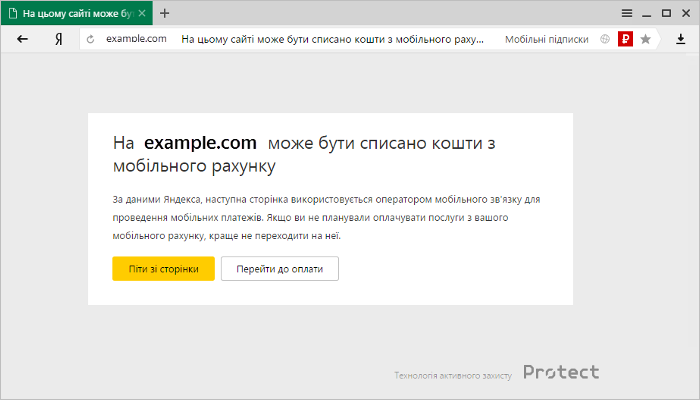Viewport: 700px width, 400px height.
Task: Open downloads with the arrow icon
Action: (680, 39)
